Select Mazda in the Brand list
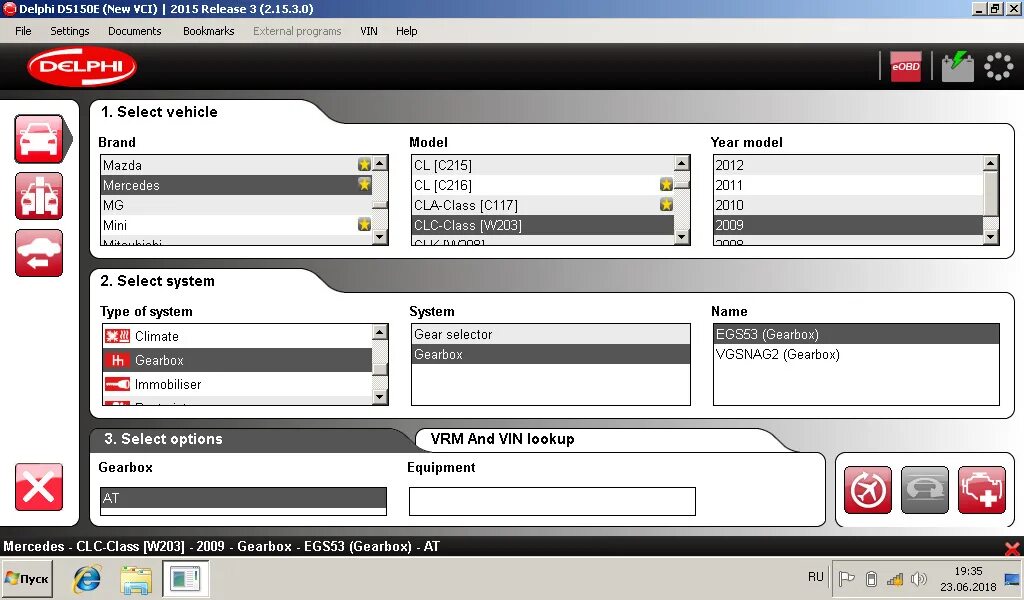The image size is (1024, 600). point(236,165)
